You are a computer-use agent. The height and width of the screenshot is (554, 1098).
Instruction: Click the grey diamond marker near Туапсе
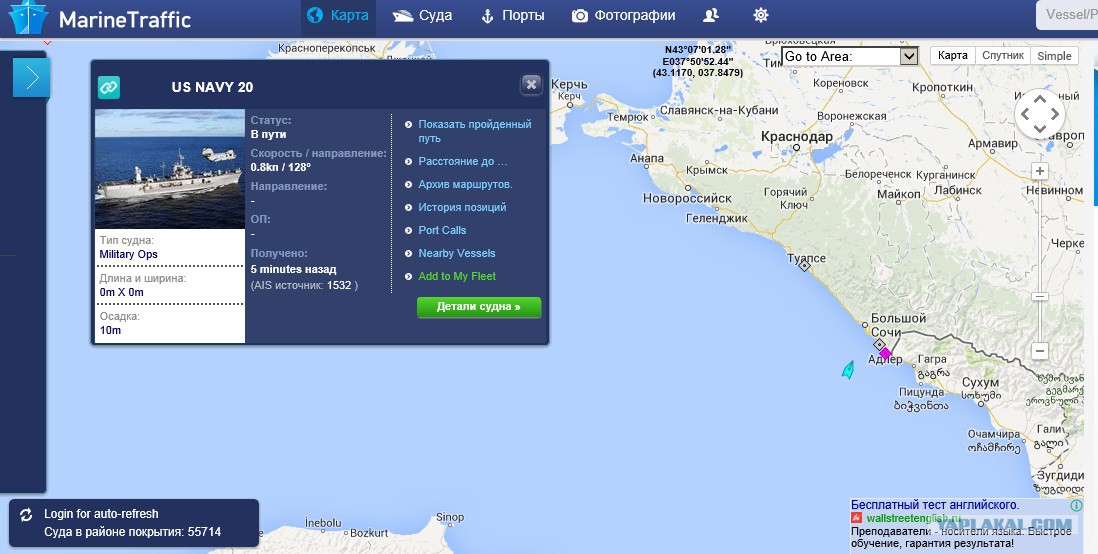point(805,266)
